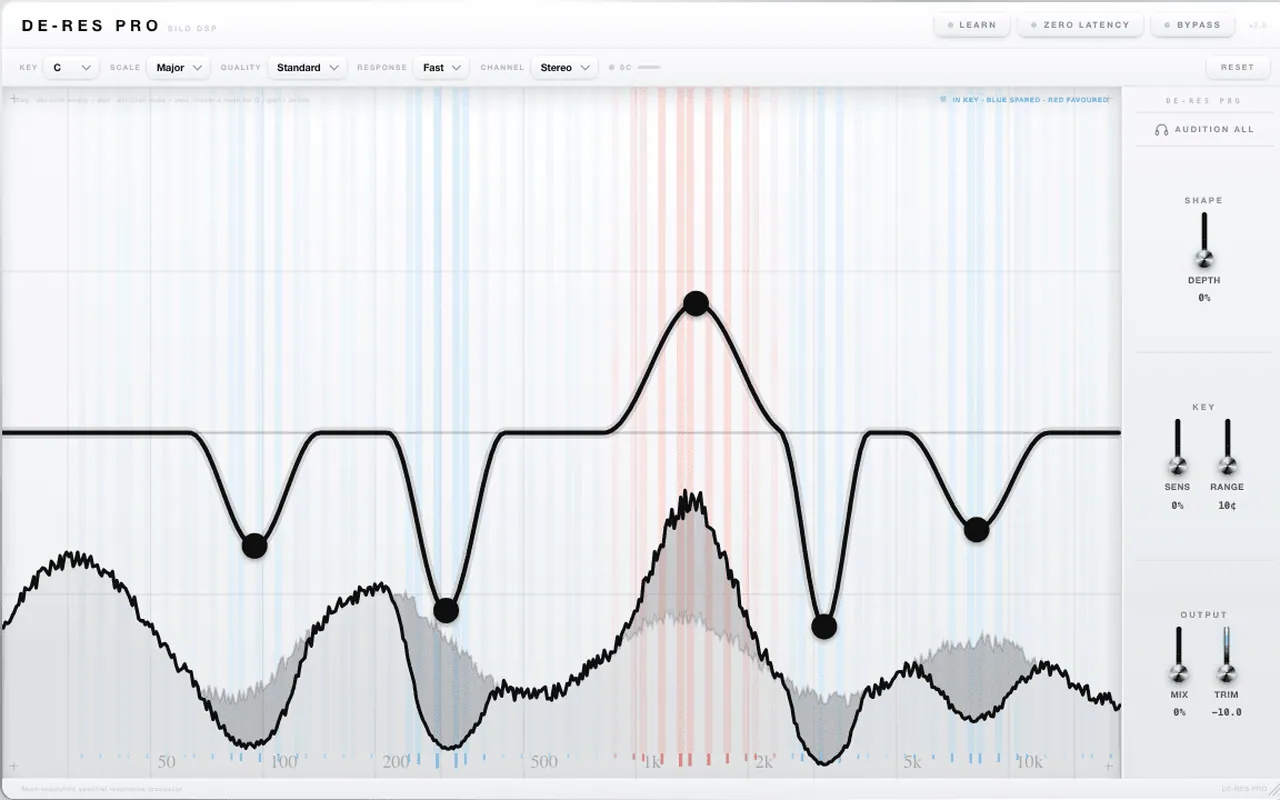Open the Response dropdown showing Fast
Image resolution: width=1280 pixels, height=800 pixels.
click(x=441, y=67)
